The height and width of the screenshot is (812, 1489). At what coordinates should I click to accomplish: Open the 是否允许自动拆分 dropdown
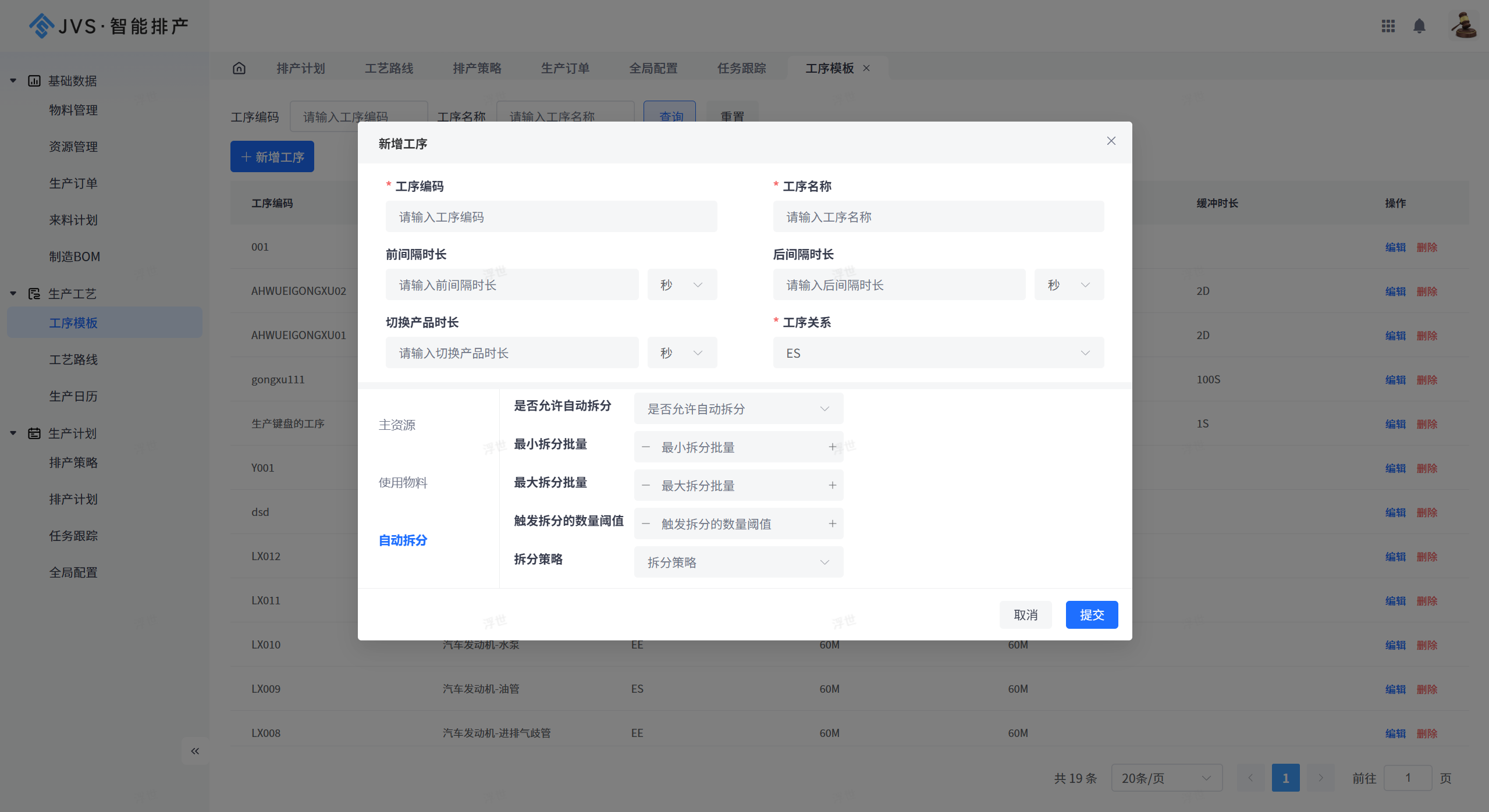[x=738, y=408]
